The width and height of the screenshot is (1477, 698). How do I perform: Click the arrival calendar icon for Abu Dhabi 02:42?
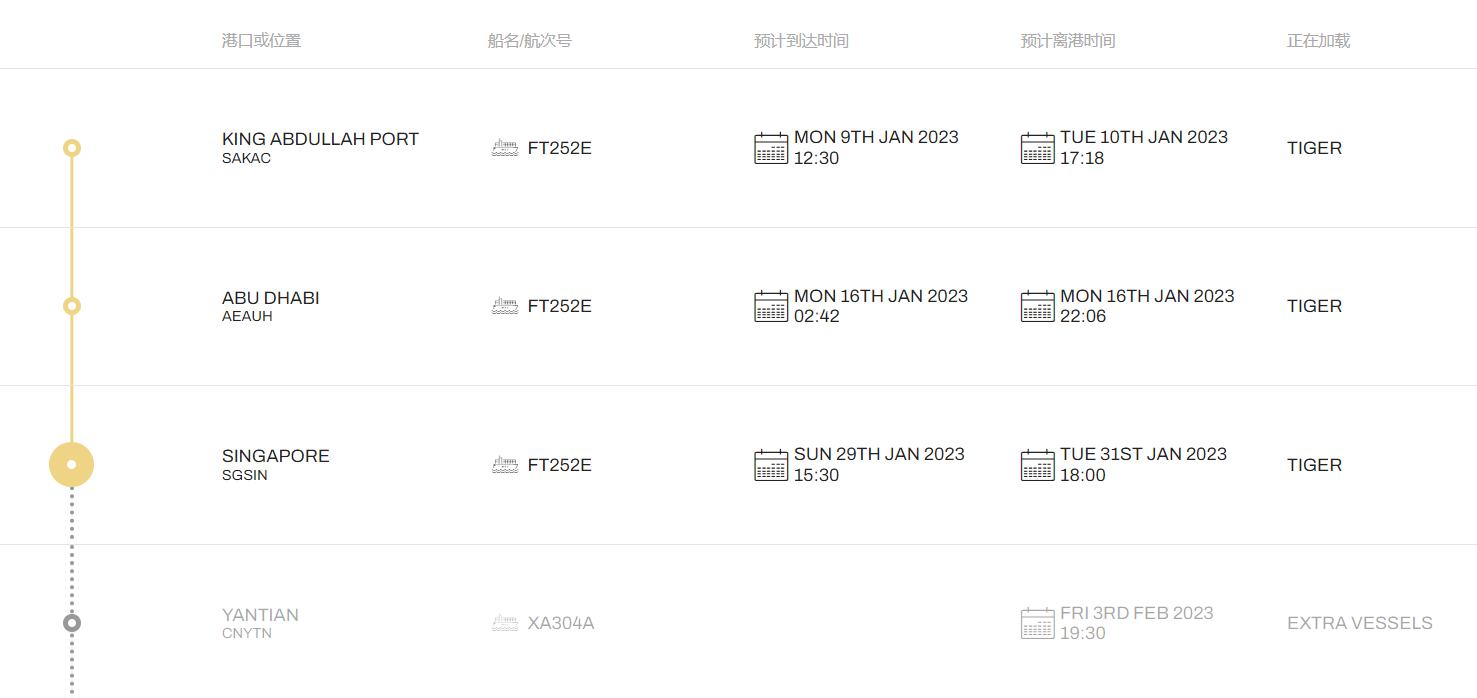771,306
